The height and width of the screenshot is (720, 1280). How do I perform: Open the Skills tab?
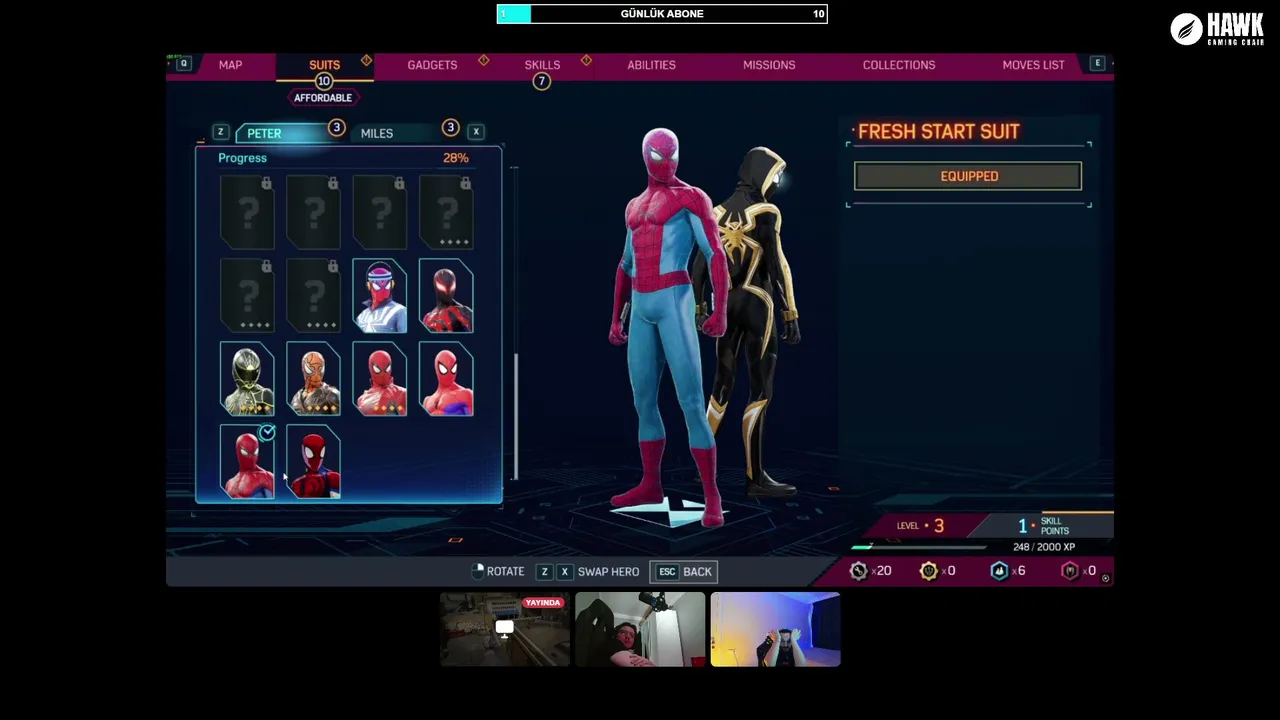[542, 65]
